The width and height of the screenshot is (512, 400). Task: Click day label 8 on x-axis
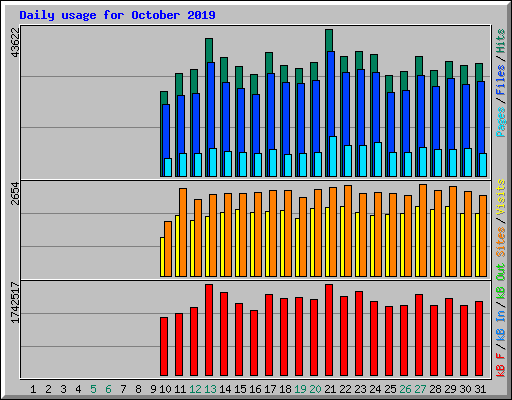(x=138, y=389)
